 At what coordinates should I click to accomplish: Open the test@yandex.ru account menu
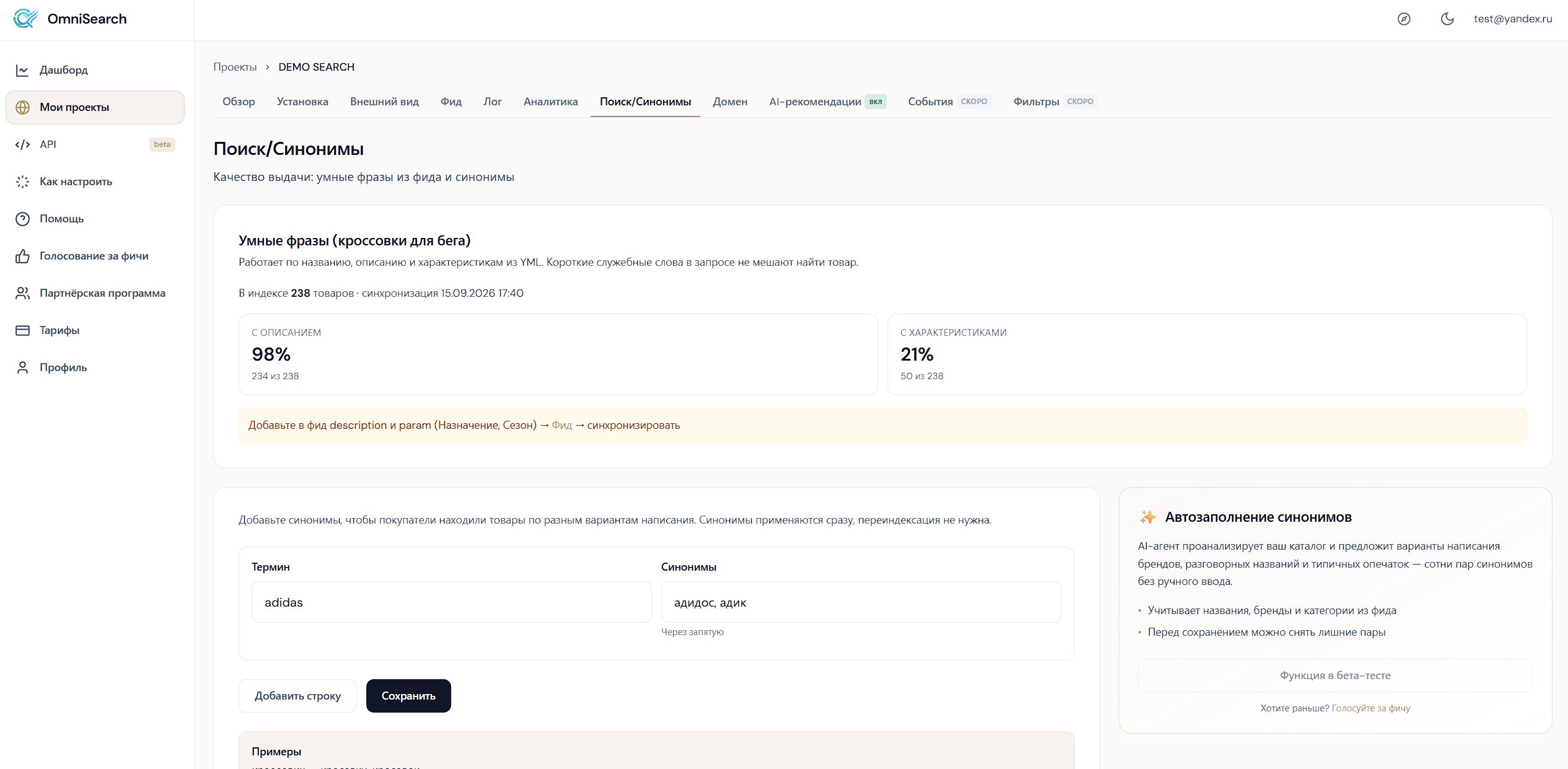(x=1513, y=19)
